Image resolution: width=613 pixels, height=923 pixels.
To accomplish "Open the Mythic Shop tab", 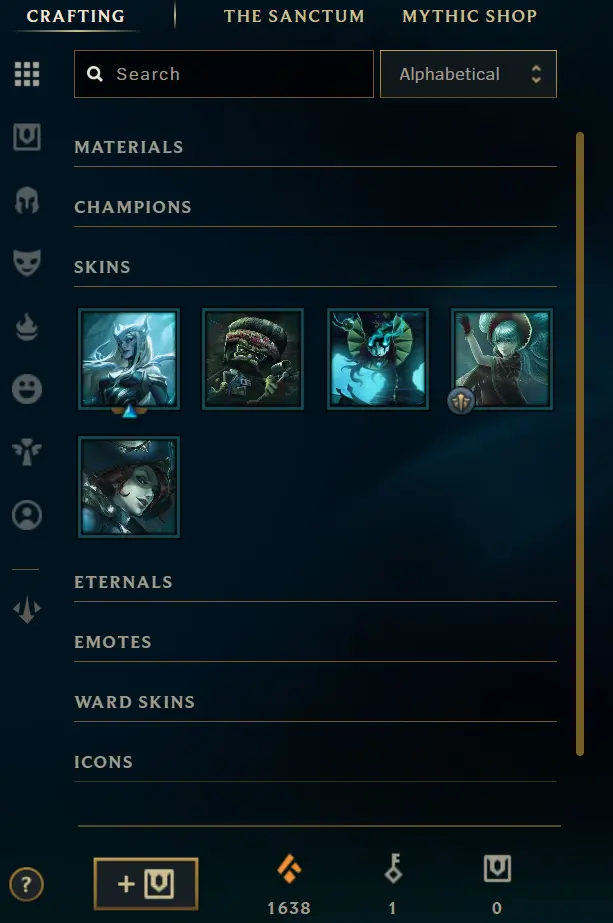I will click(x=469, y=16).
